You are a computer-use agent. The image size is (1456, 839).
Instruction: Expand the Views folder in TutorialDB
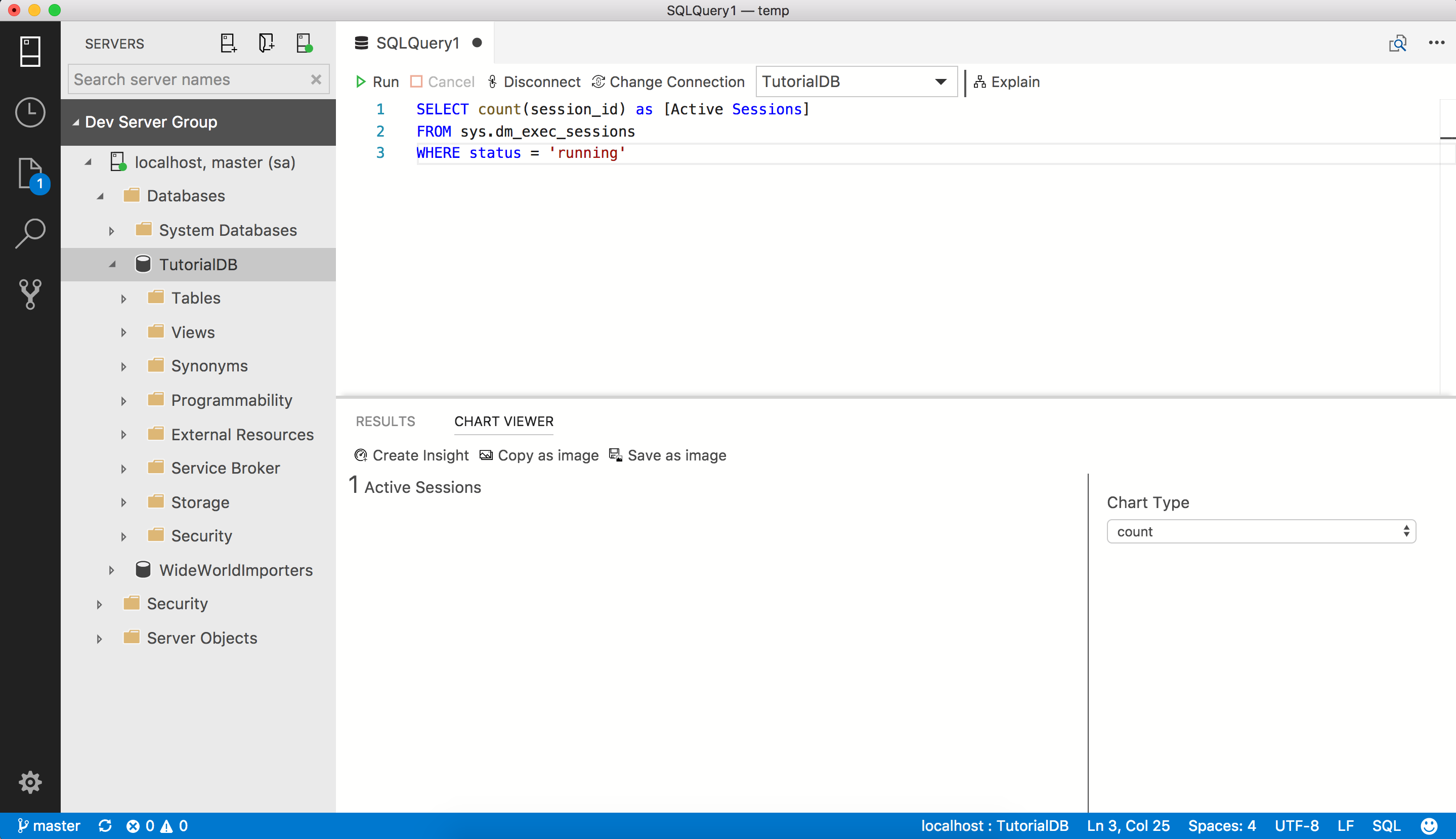coord(123,331)
